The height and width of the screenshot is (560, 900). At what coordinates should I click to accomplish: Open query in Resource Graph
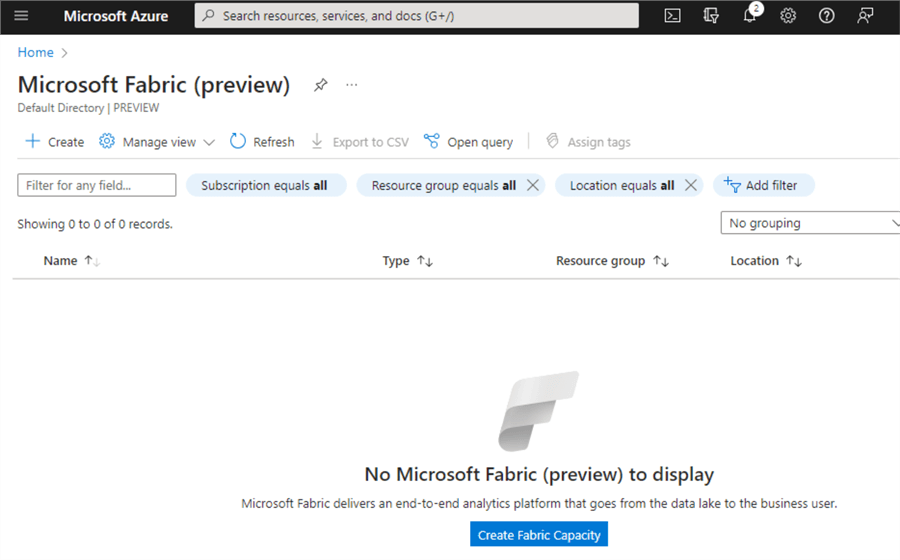[x=468, y=142]
